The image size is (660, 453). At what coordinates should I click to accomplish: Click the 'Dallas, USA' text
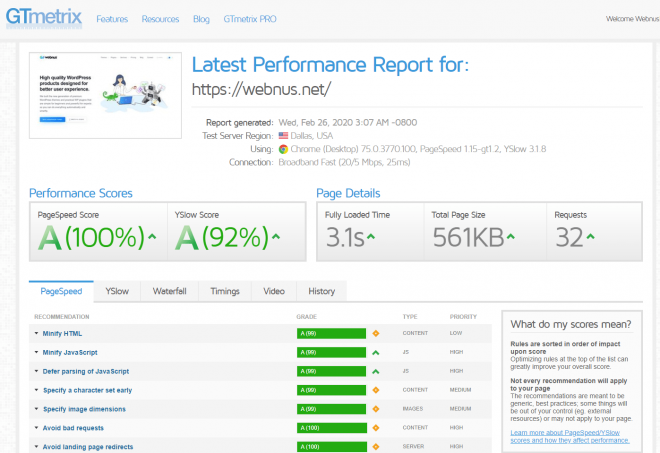[x=311, y=136]
